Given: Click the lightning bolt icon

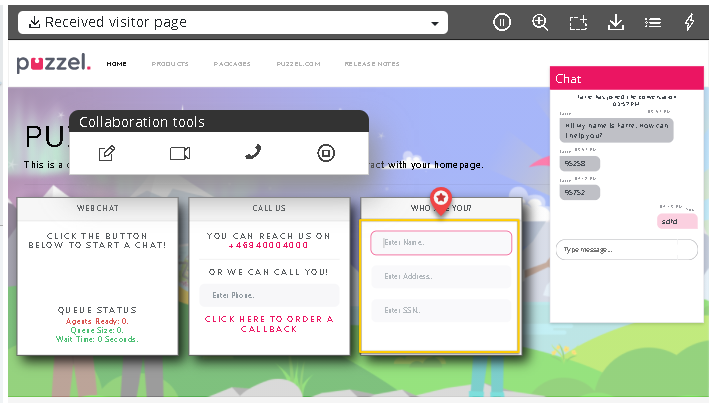Looking at the screenshot, I should [x=689, y=22].
